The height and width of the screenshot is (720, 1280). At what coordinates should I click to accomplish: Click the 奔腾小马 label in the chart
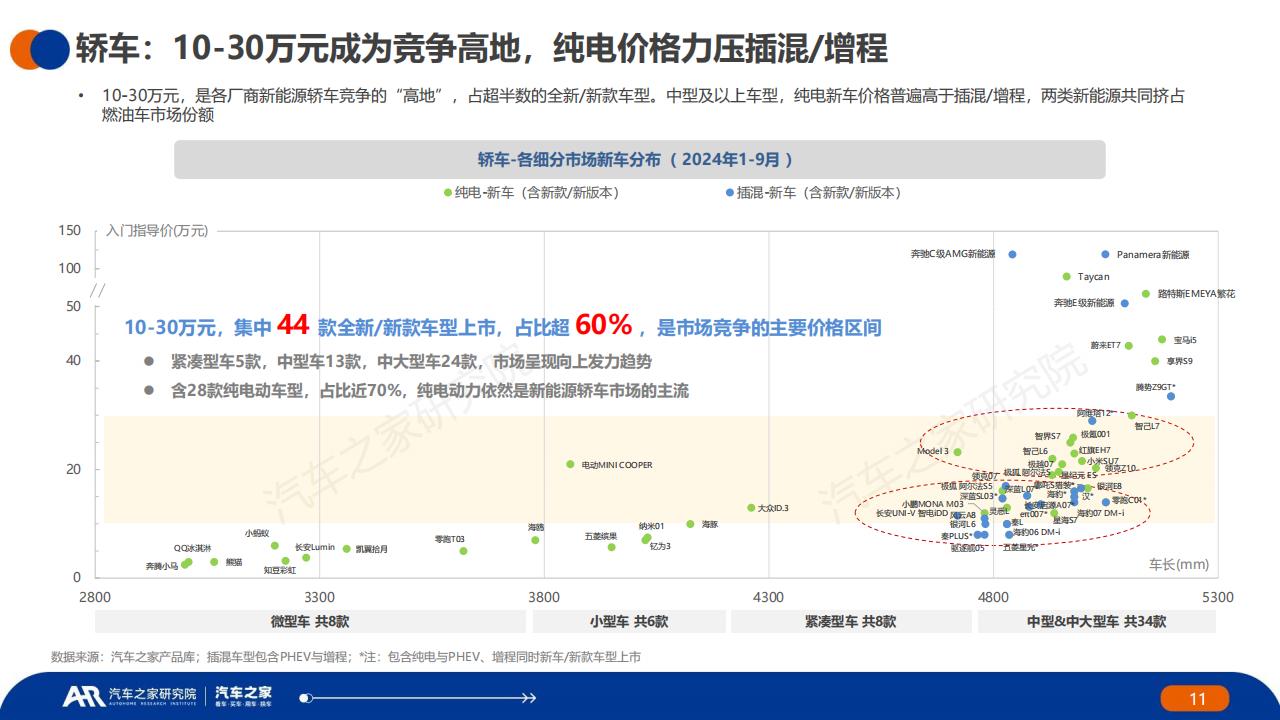point(162,566)
